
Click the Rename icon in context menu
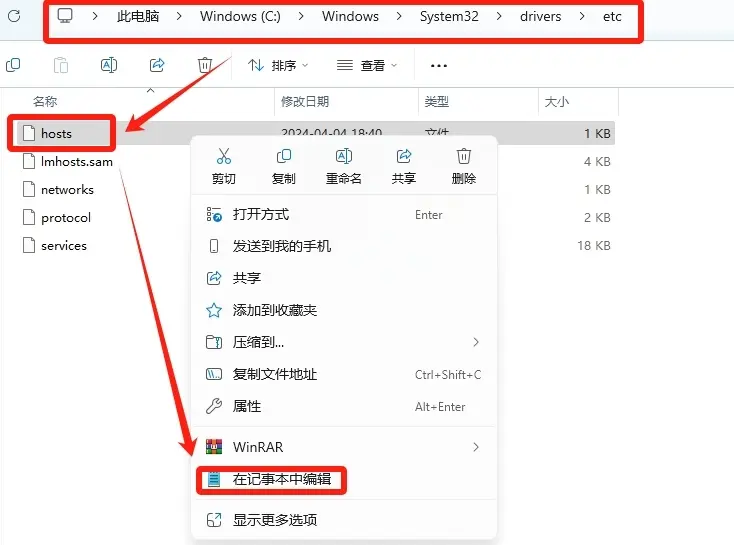[x=344, y=156]
